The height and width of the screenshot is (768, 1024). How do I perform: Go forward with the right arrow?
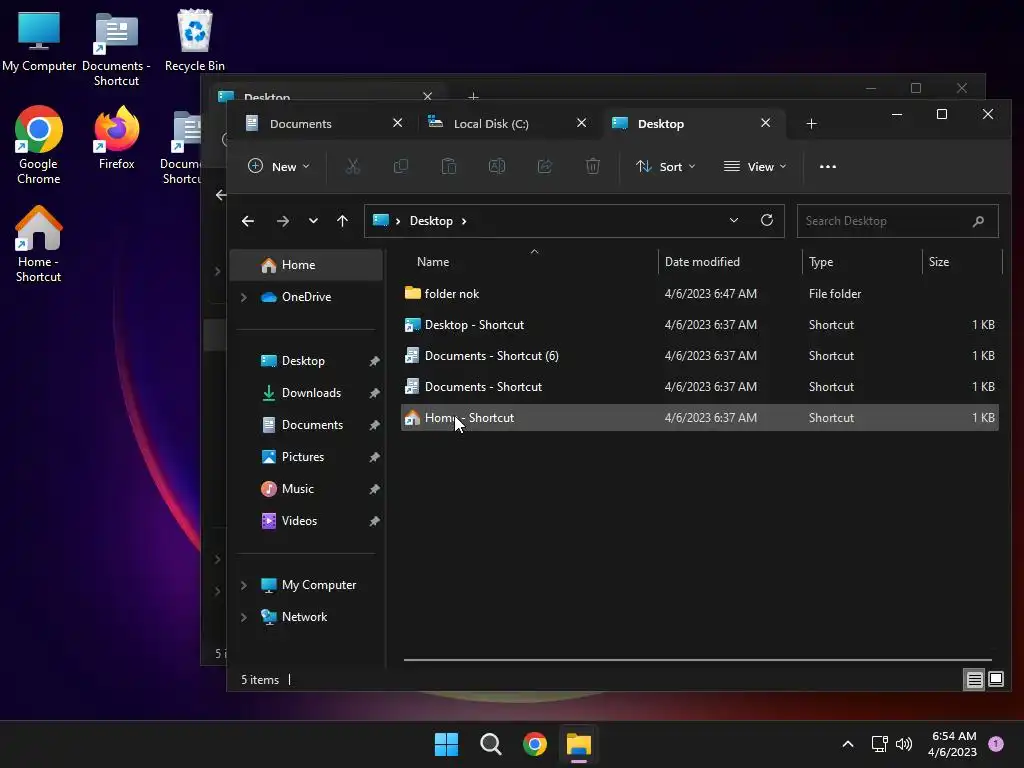(283, 221)
